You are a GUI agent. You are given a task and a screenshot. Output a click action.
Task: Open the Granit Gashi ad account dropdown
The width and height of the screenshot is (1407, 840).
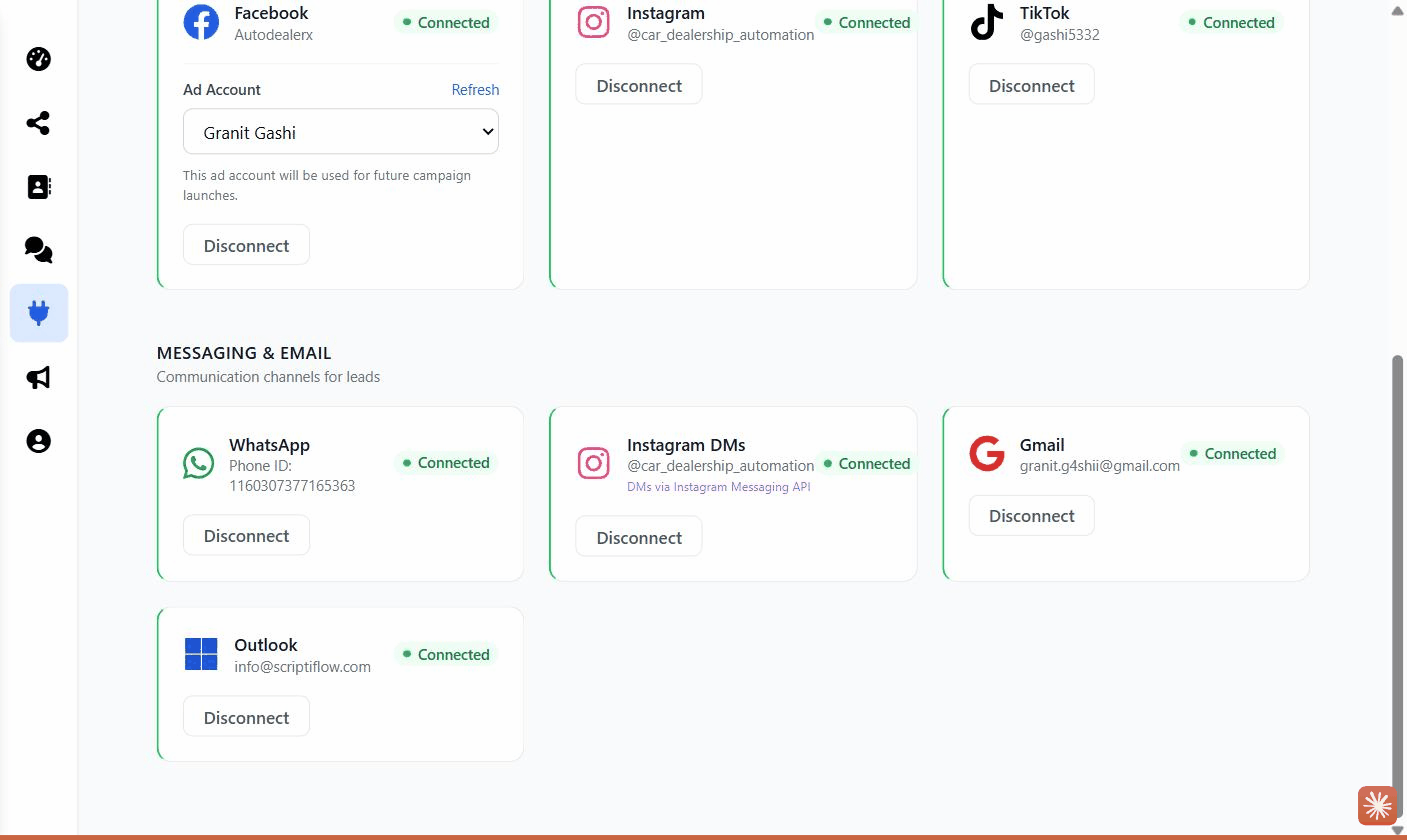point(341,132)
